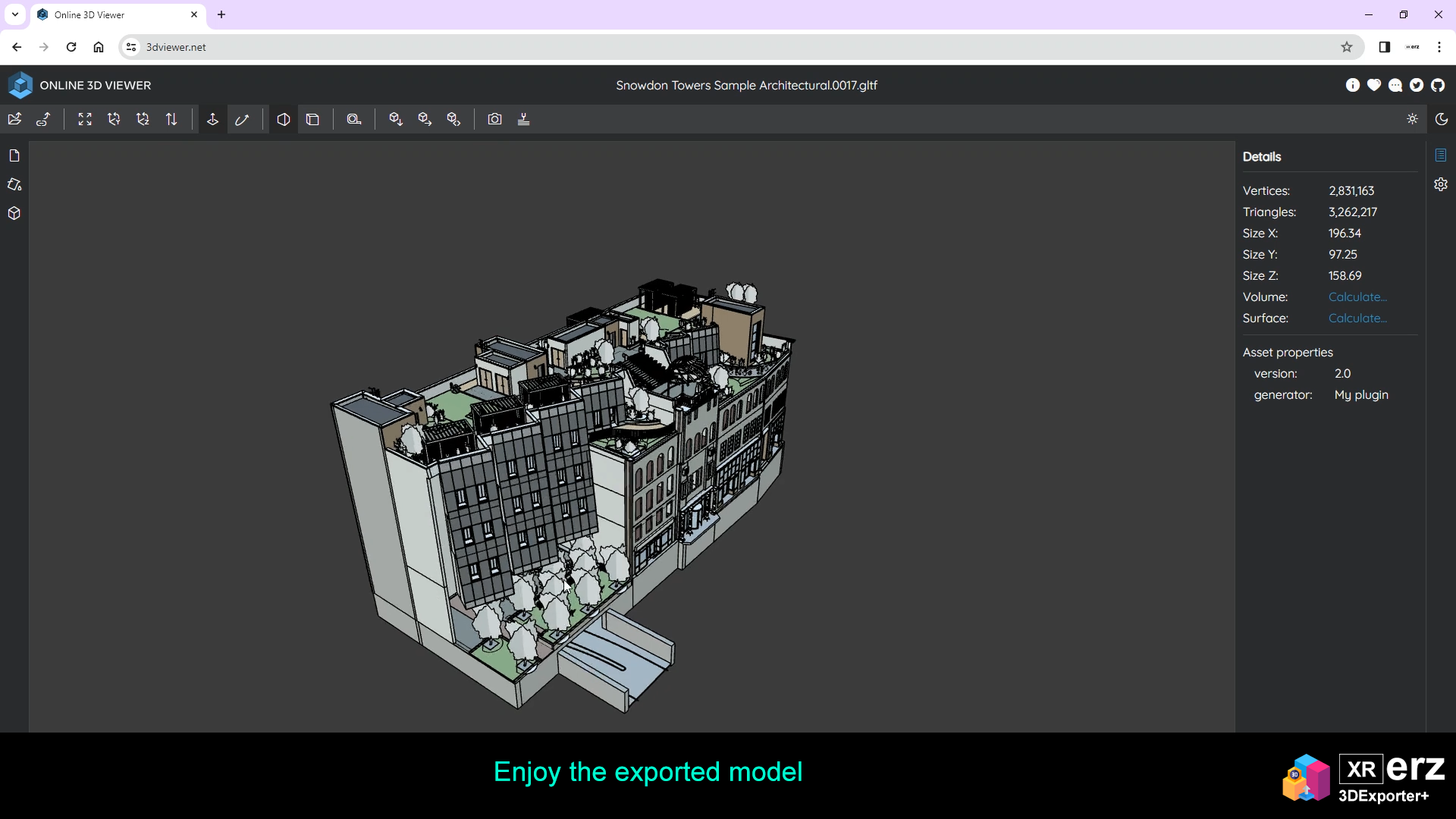The height and width of the screenshot is (819, 1456).
Task: Open model from device icon
Action: tap(14, 119)
